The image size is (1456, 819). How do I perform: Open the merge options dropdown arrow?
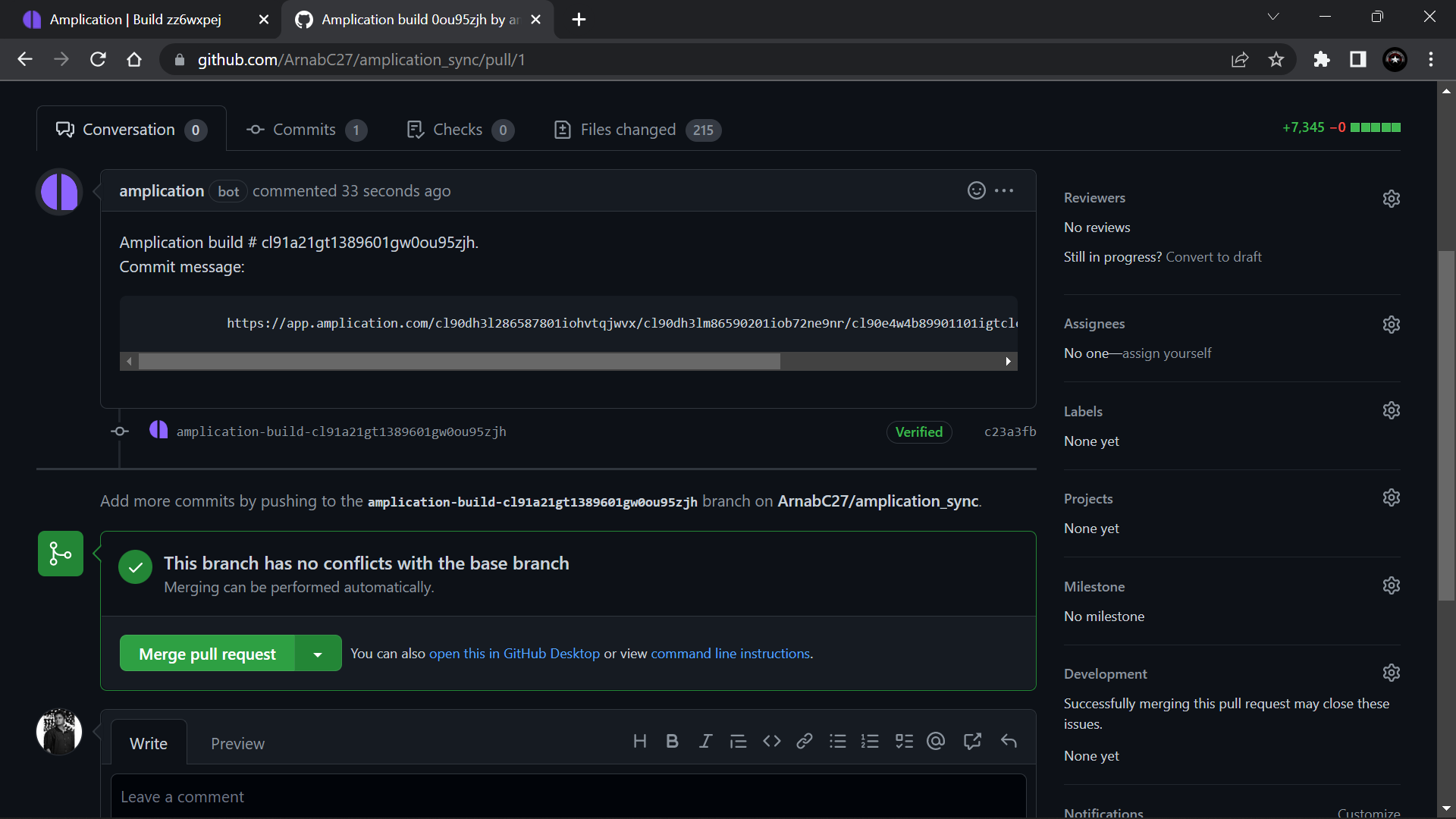click(318, 653)
